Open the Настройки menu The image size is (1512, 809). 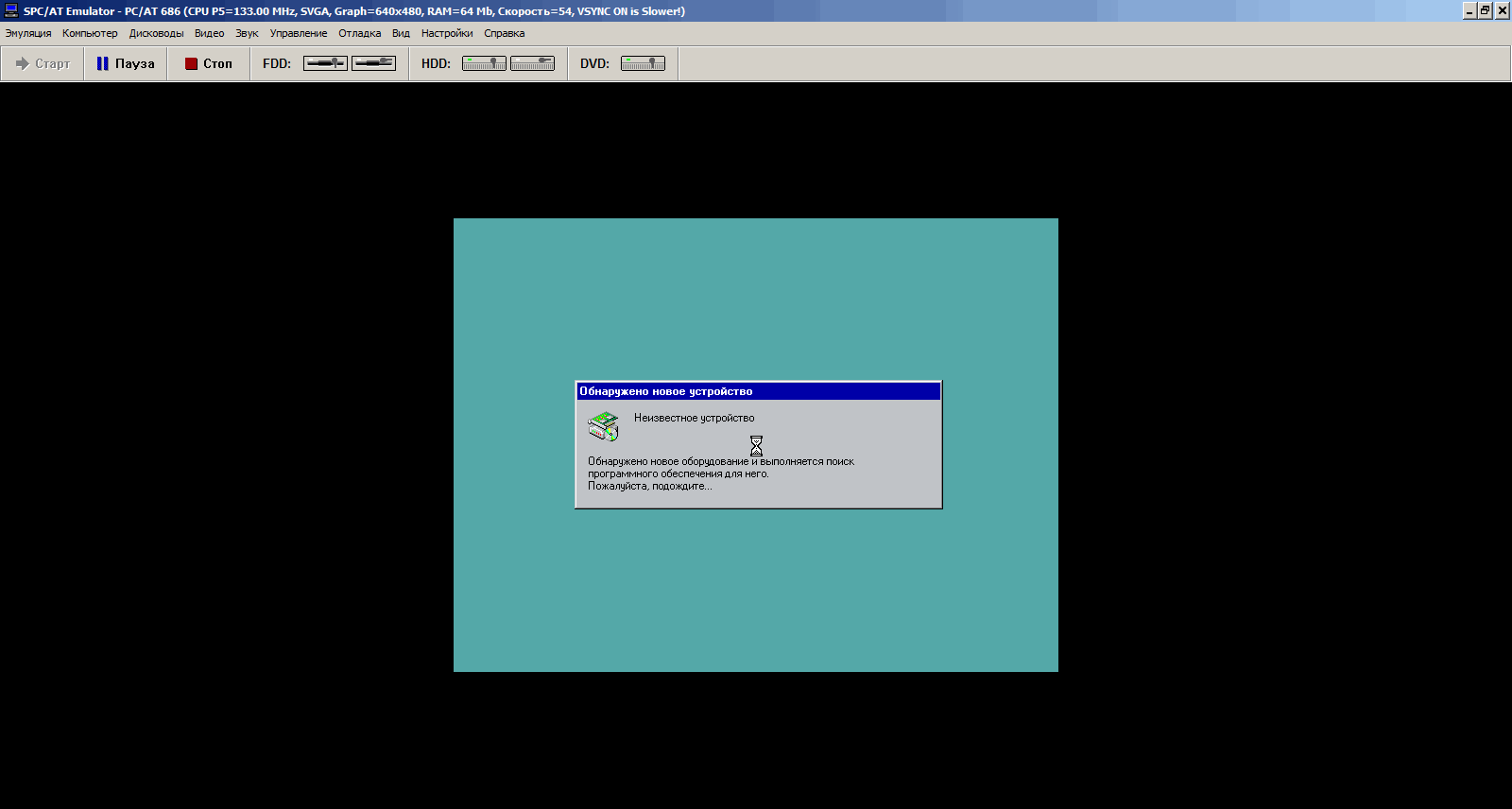447,33
